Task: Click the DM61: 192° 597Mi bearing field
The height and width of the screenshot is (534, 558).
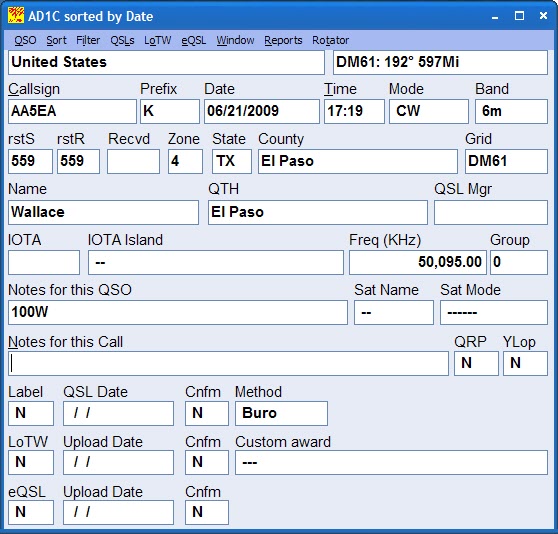Action: (x=440, y=62)
